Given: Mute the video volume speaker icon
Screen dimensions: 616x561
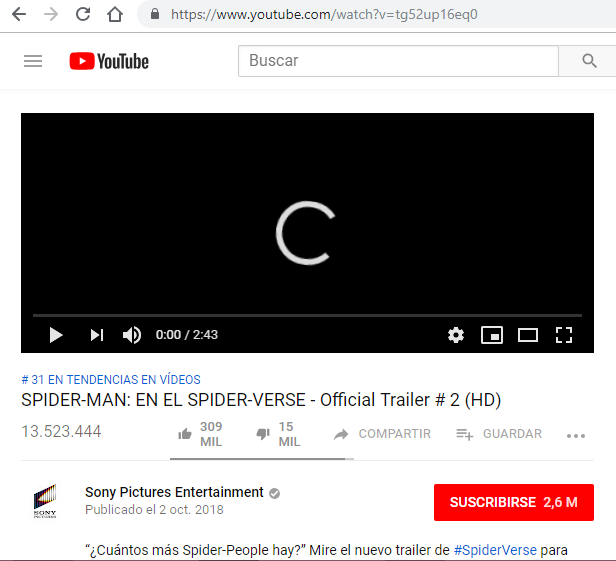Looking at the screenshot, I should tap(132, 335).
